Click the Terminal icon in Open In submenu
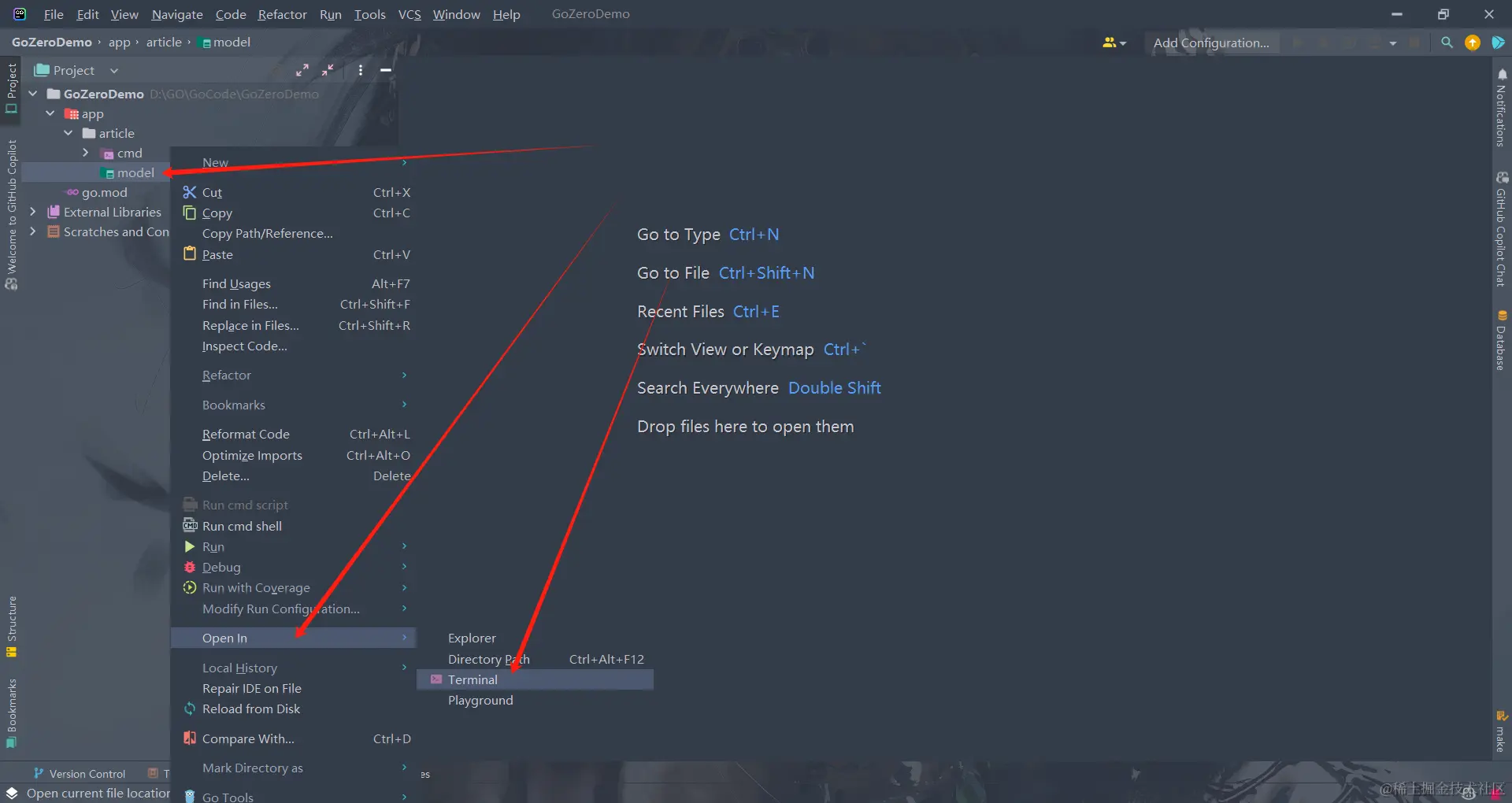The image size is (1512, 803). coord(435,679)
